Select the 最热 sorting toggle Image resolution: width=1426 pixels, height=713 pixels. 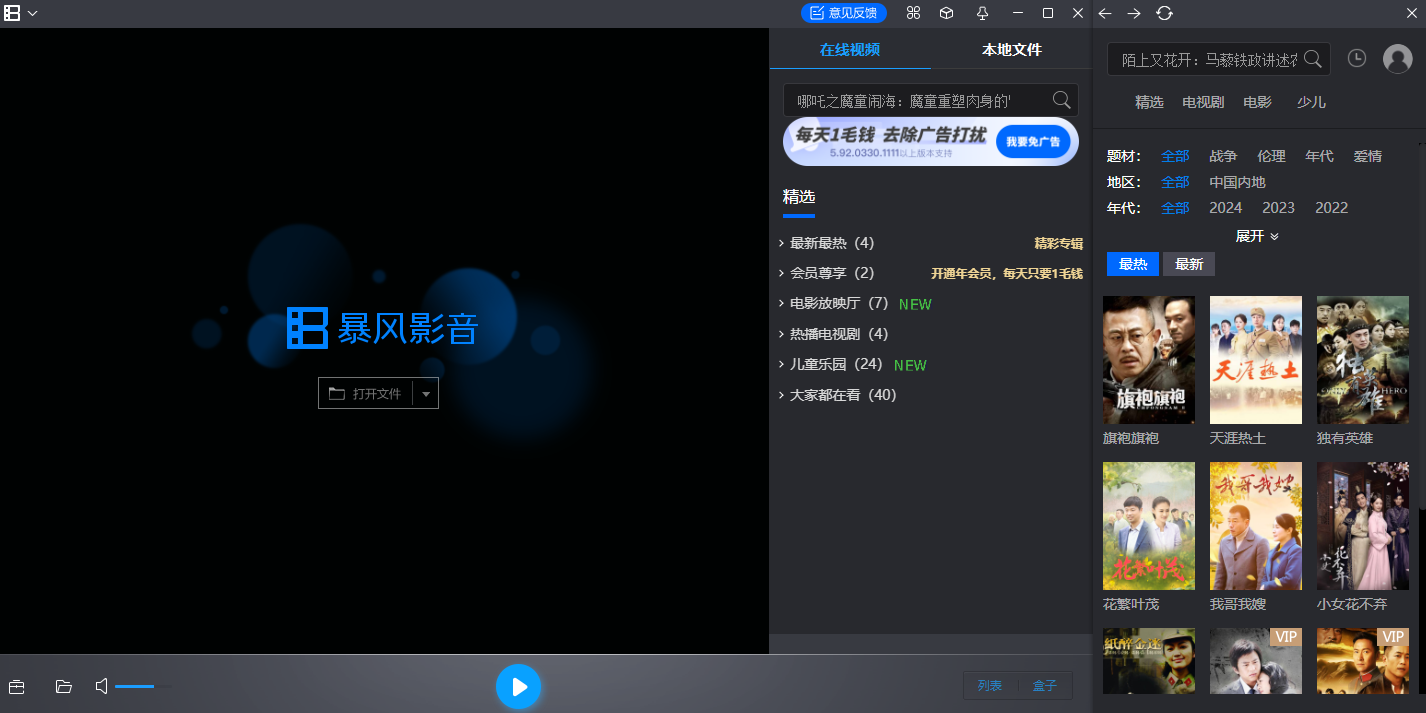(x=1132, y=263)
